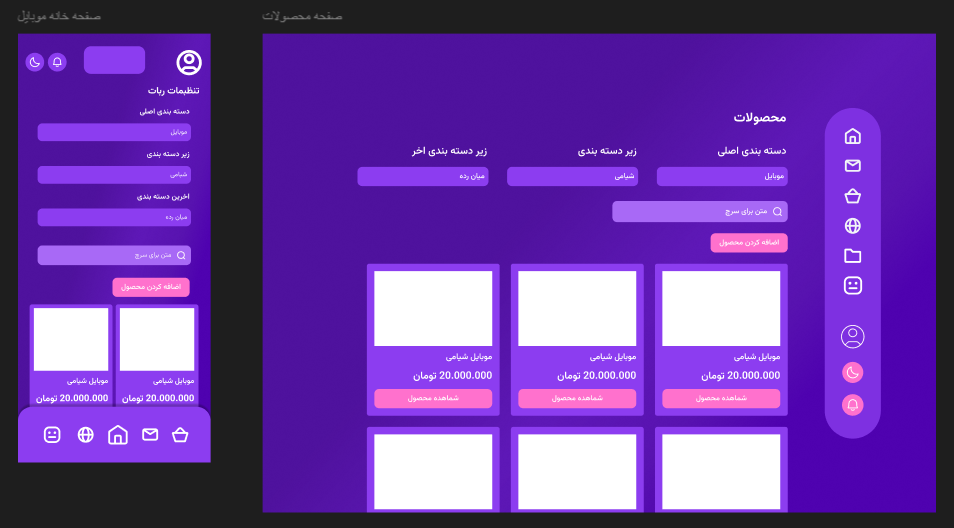954x528 pixels.
Task: Tap the home icon in the mobile bottom navigation
Action: pyautogui.click(x=118, y=435)
